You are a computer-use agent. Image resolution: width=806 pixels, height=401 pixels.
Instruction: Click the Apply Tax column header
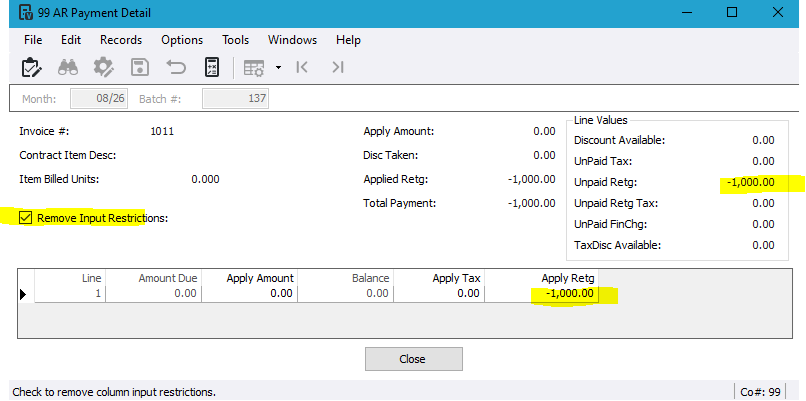[439, 278]
